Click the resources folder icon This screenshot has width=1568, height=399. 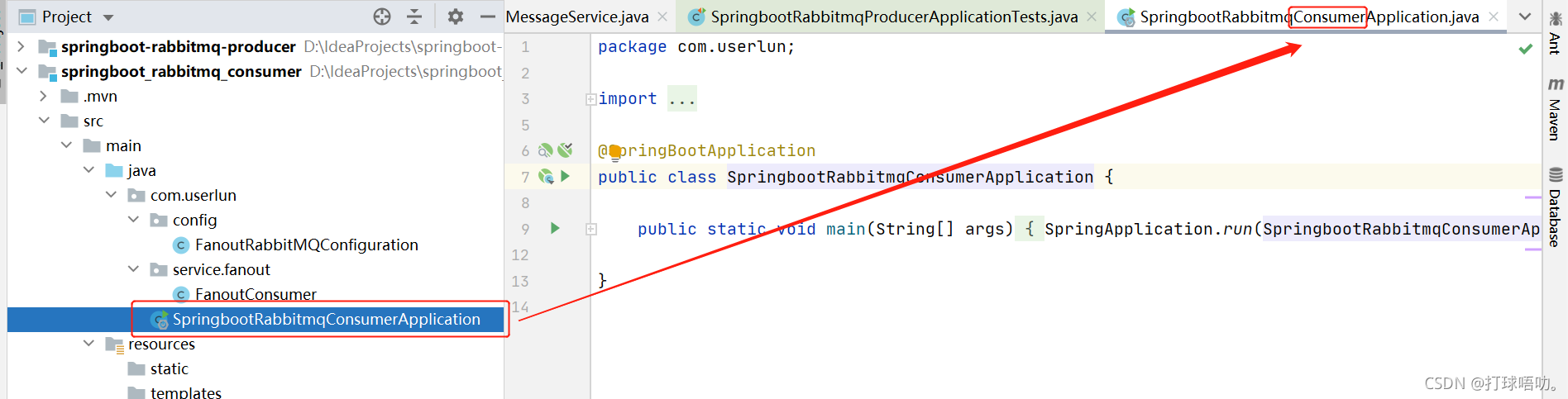pos(114,344)
